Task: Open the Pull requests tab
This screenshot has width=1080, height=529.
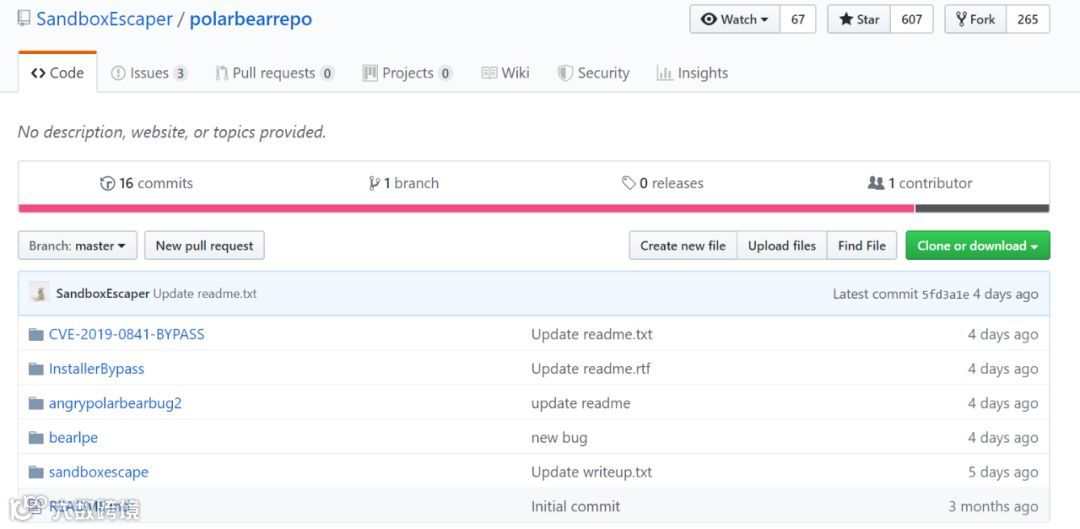Action: [273, 73]
